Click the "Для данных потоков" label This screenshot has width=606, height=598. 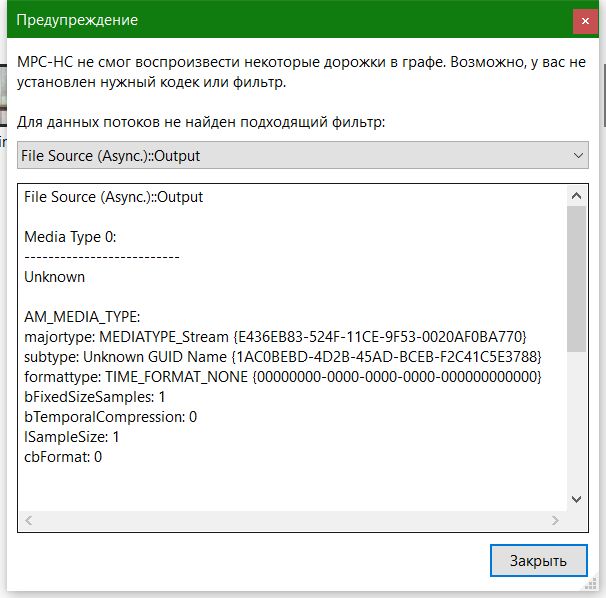tap(201, 122)
